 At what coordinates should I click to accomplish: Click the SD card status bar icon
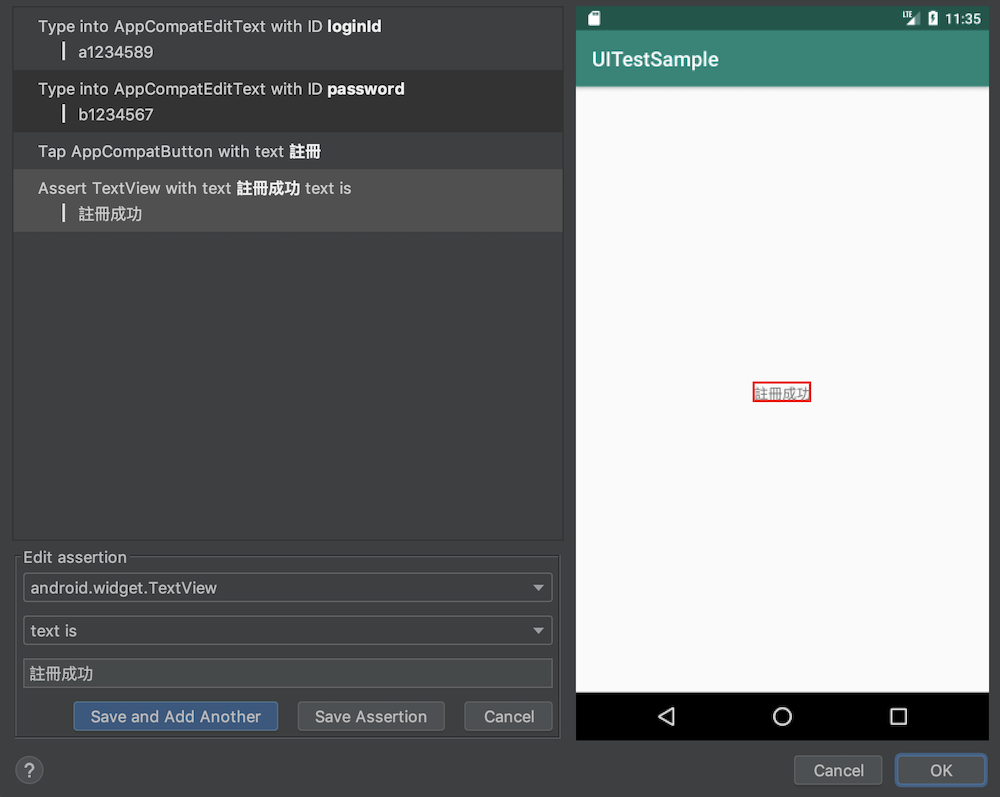(x=594, y=18)
